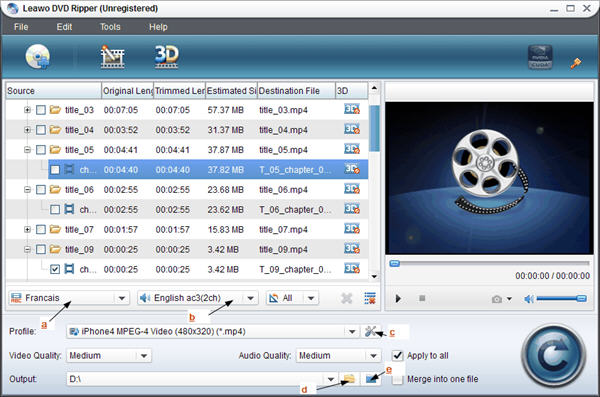Open the File menu
This screenshot has height=397, width=600.
(x=21, y=27)
